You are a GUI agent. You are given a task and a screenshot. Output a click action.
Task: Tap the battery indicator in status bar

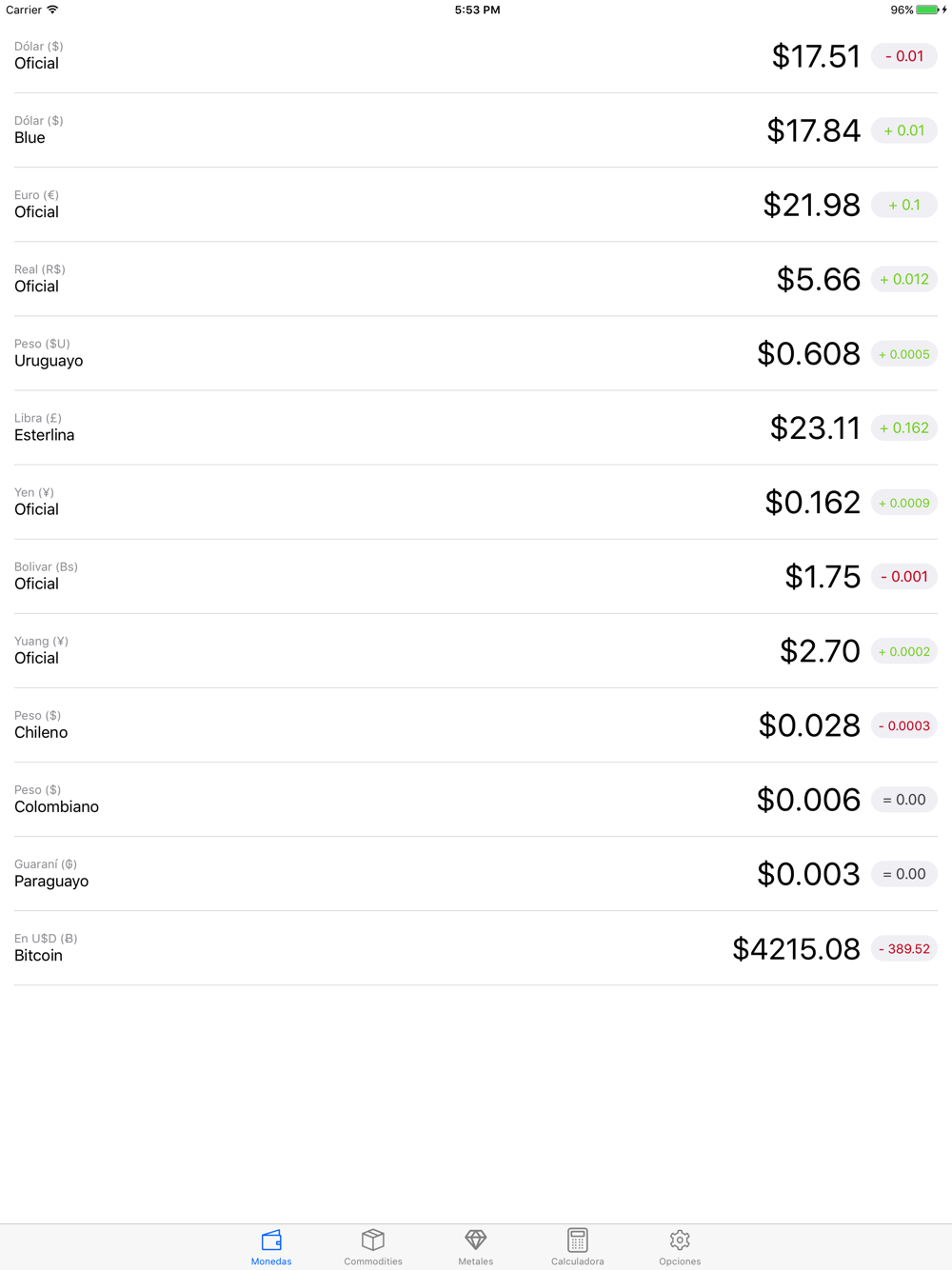click(x=927, y=10)
